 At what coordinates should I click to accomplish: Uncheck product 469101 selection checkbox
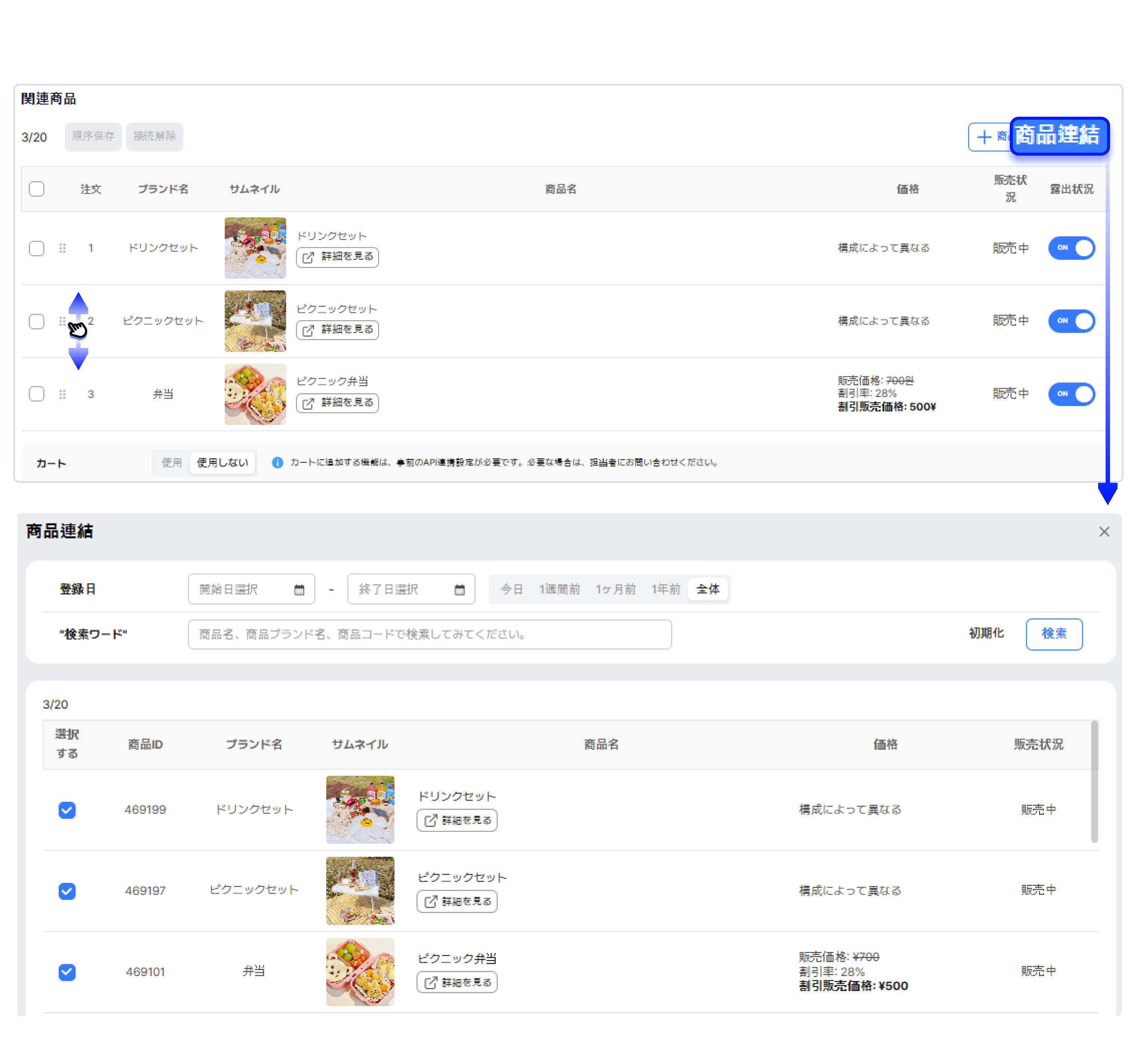[67, 972]
